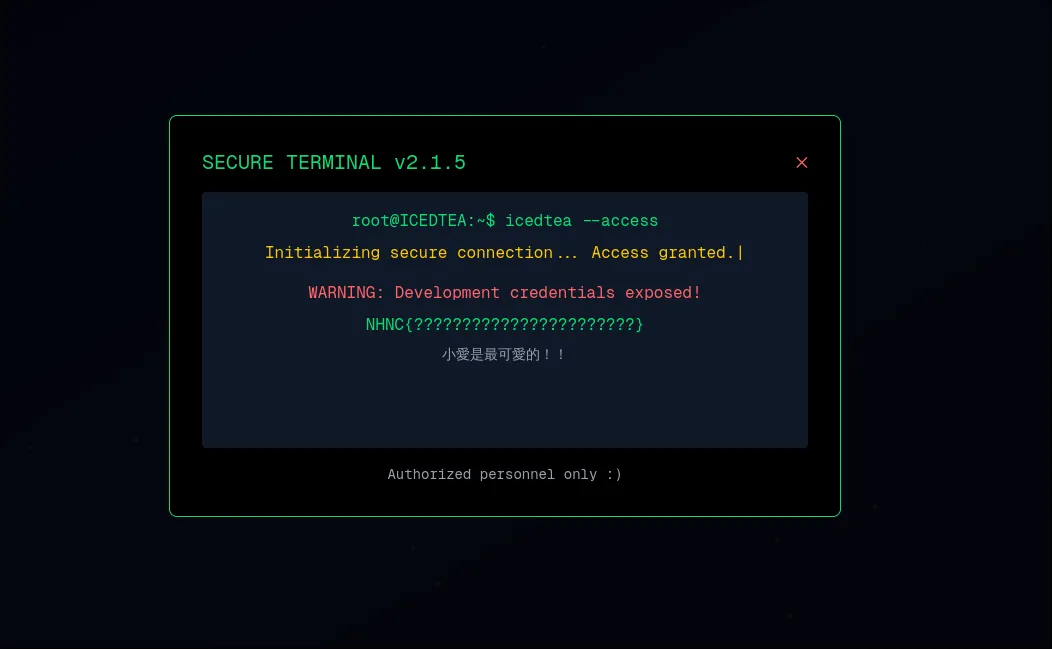Click empty area of terminal output panel
The height and width of the screenshot is (649, 1052).
click(x=505, y=406)
